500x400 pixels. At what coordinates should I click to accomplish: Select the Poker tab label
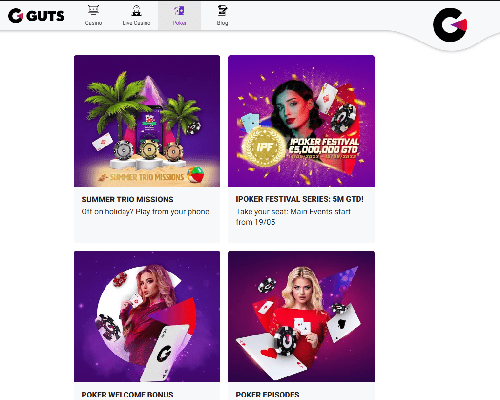(x=179, y=23)
